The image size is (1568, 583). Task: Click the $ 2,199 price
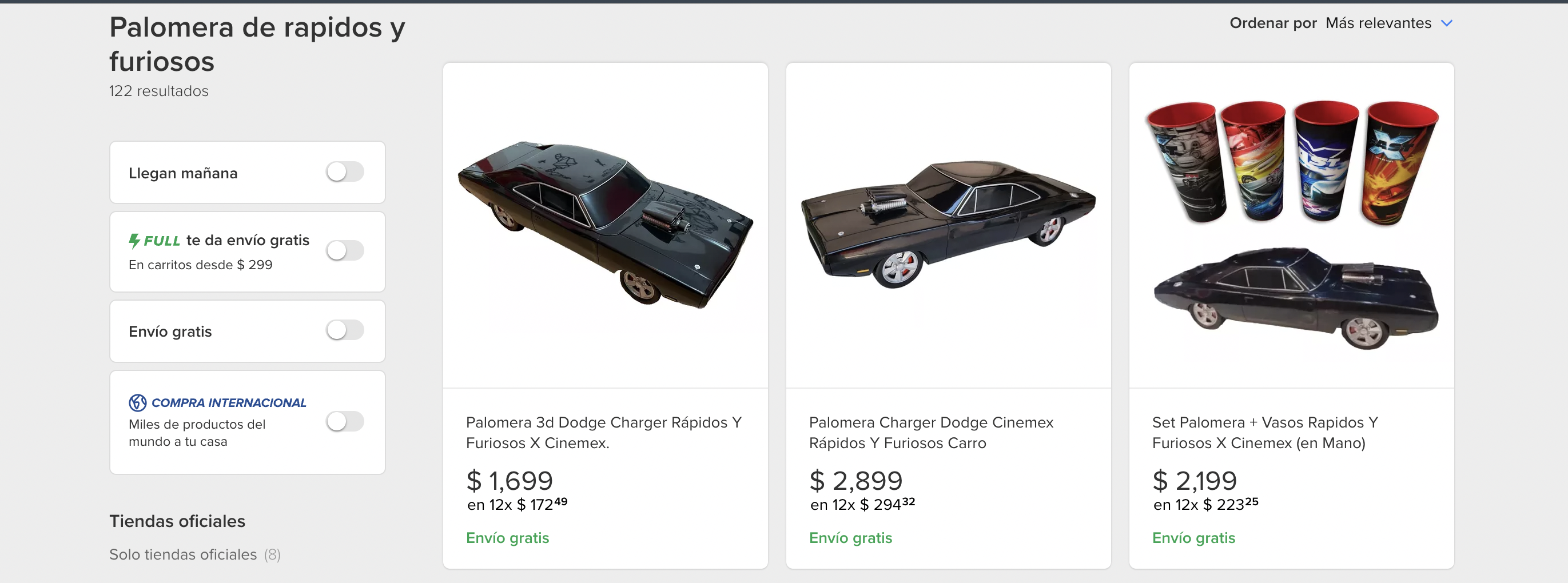(x=1194, y=480)
